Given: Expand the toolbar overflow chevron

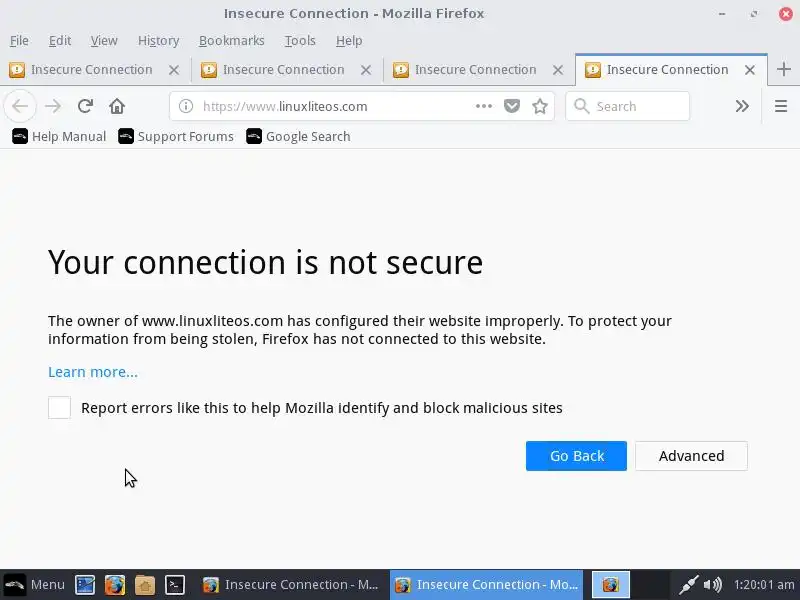Looking at the screenshot, I should click(x=742, y=106).
